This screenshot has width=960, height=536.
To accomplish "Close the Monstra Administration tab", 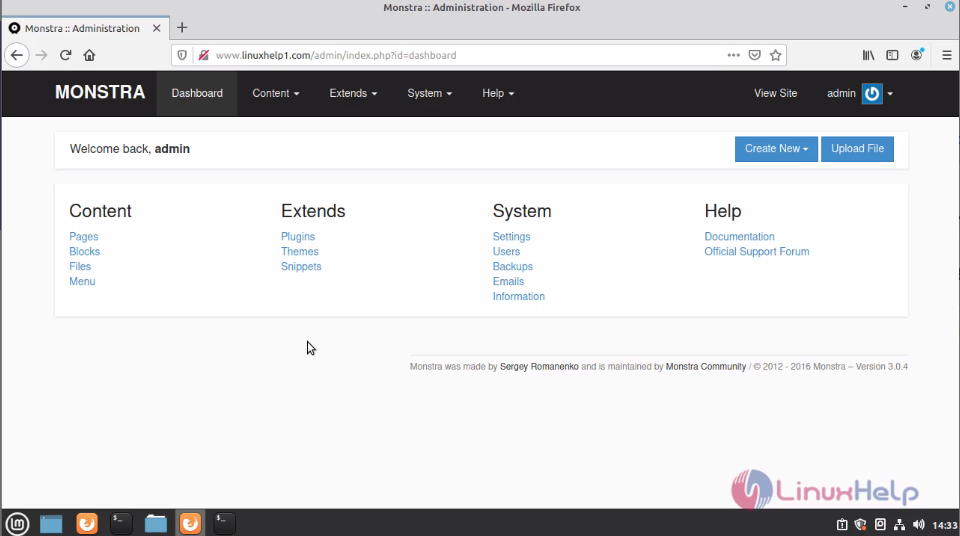I will (x=157, y=28).
